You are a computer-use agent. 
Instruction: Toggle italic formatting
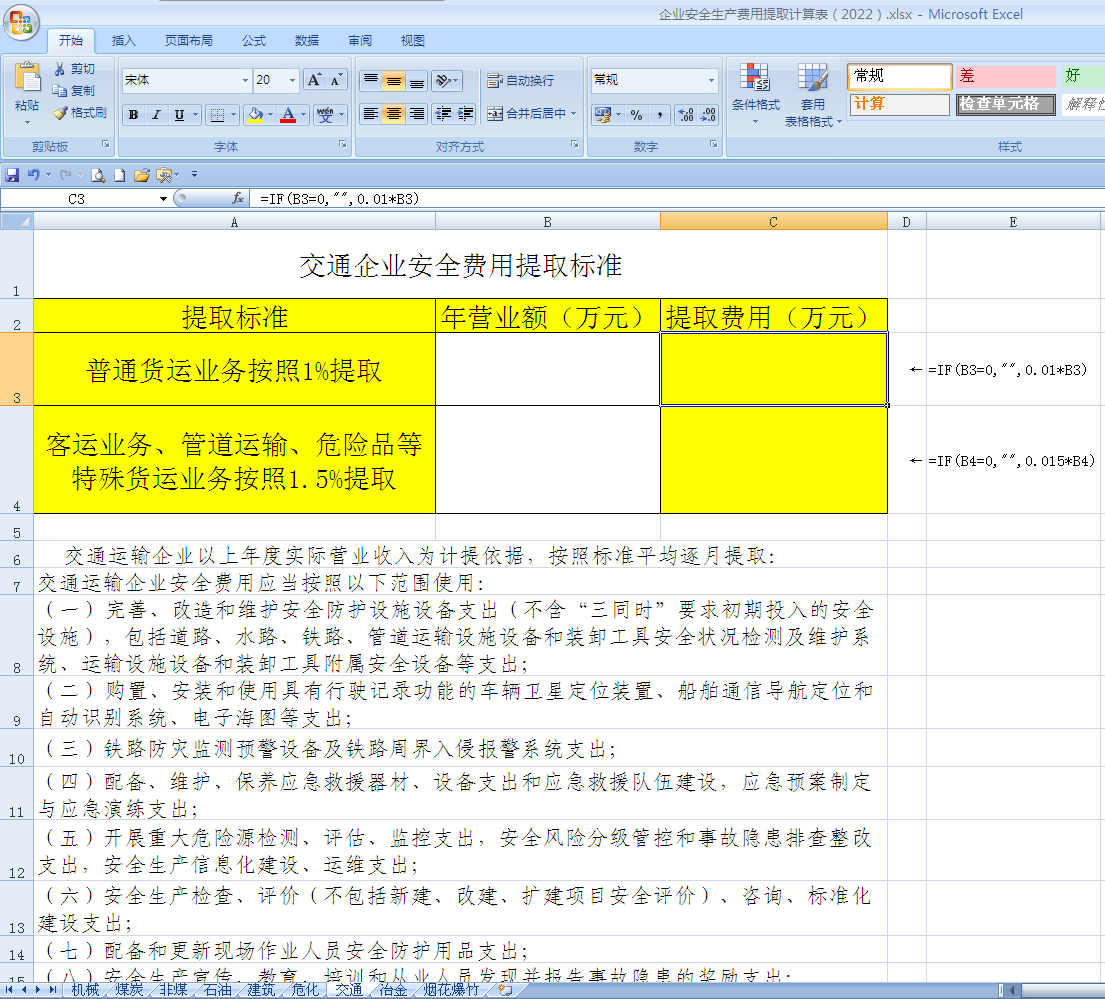(x=156, y=115)
